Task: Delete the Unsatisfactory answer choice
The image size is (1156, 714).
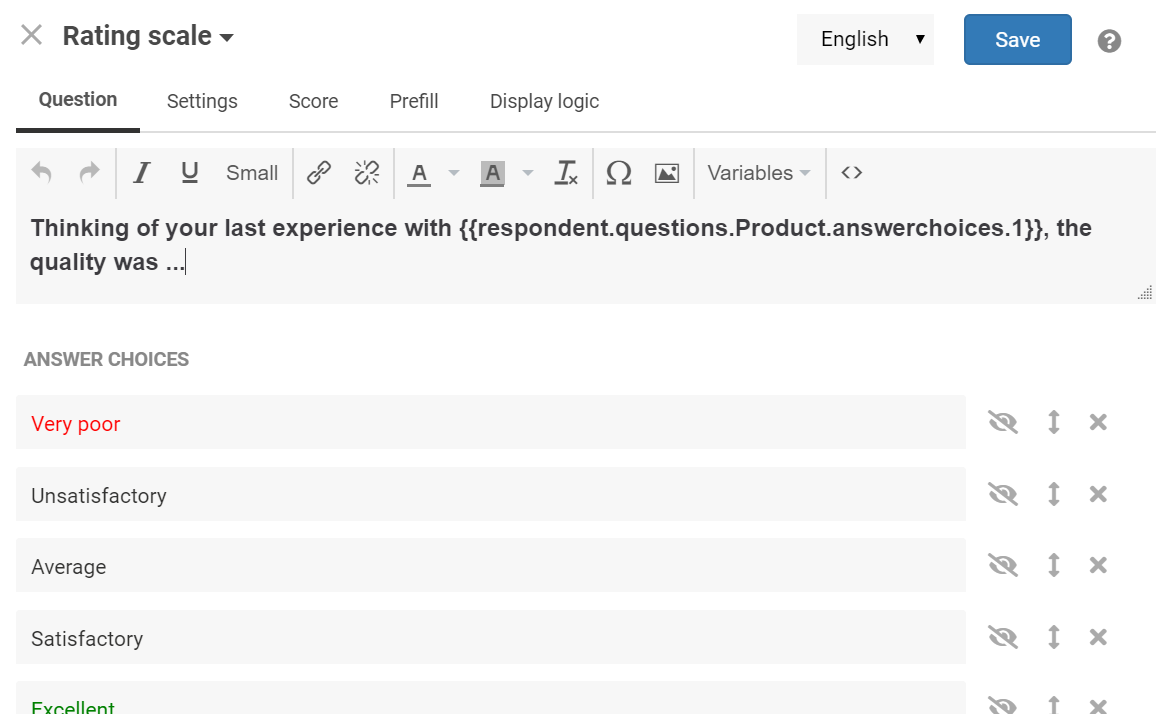Action: click(x=1098, y=493)
